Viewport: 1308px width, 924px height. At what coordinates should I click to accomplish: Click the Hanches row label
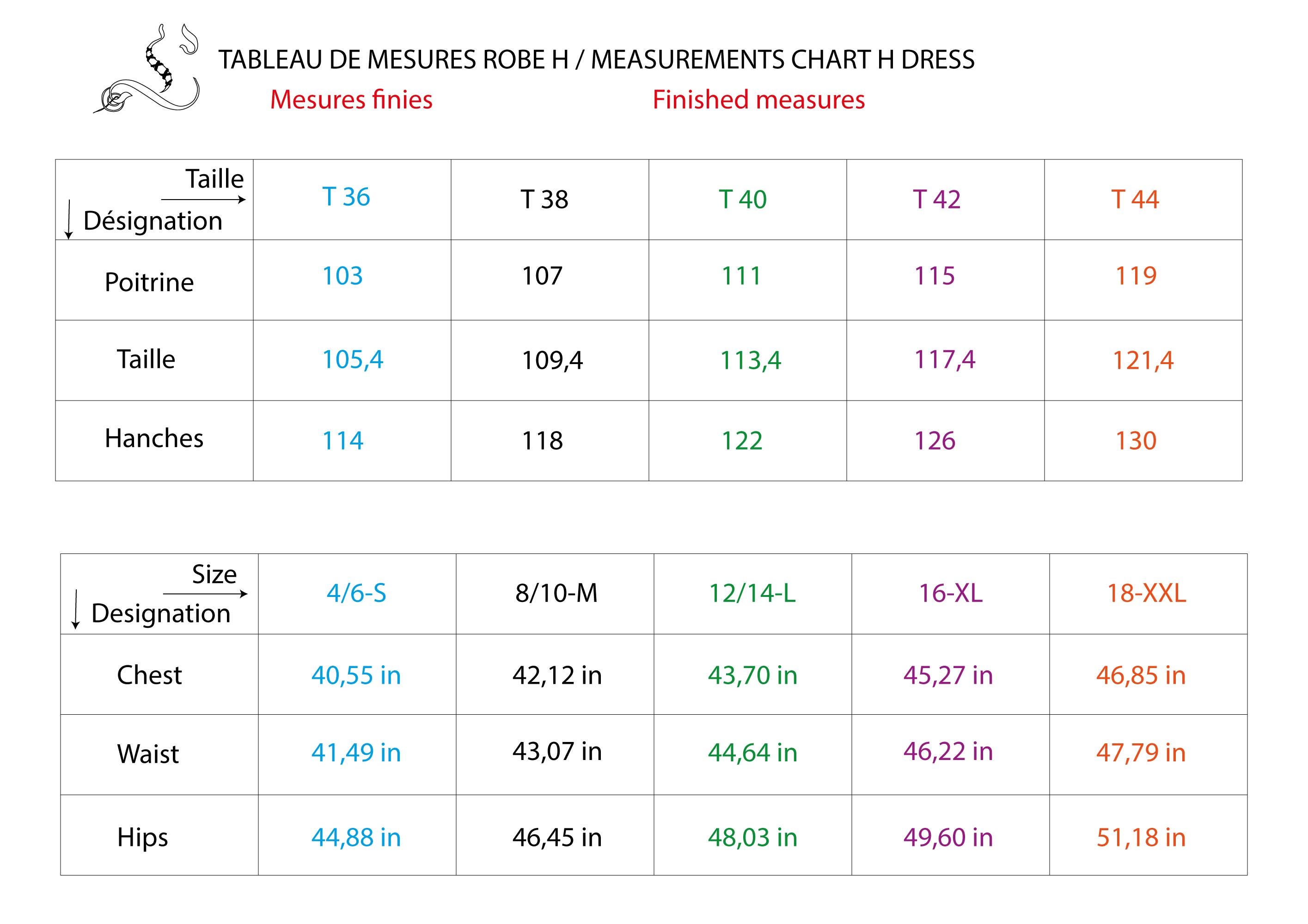154,438
